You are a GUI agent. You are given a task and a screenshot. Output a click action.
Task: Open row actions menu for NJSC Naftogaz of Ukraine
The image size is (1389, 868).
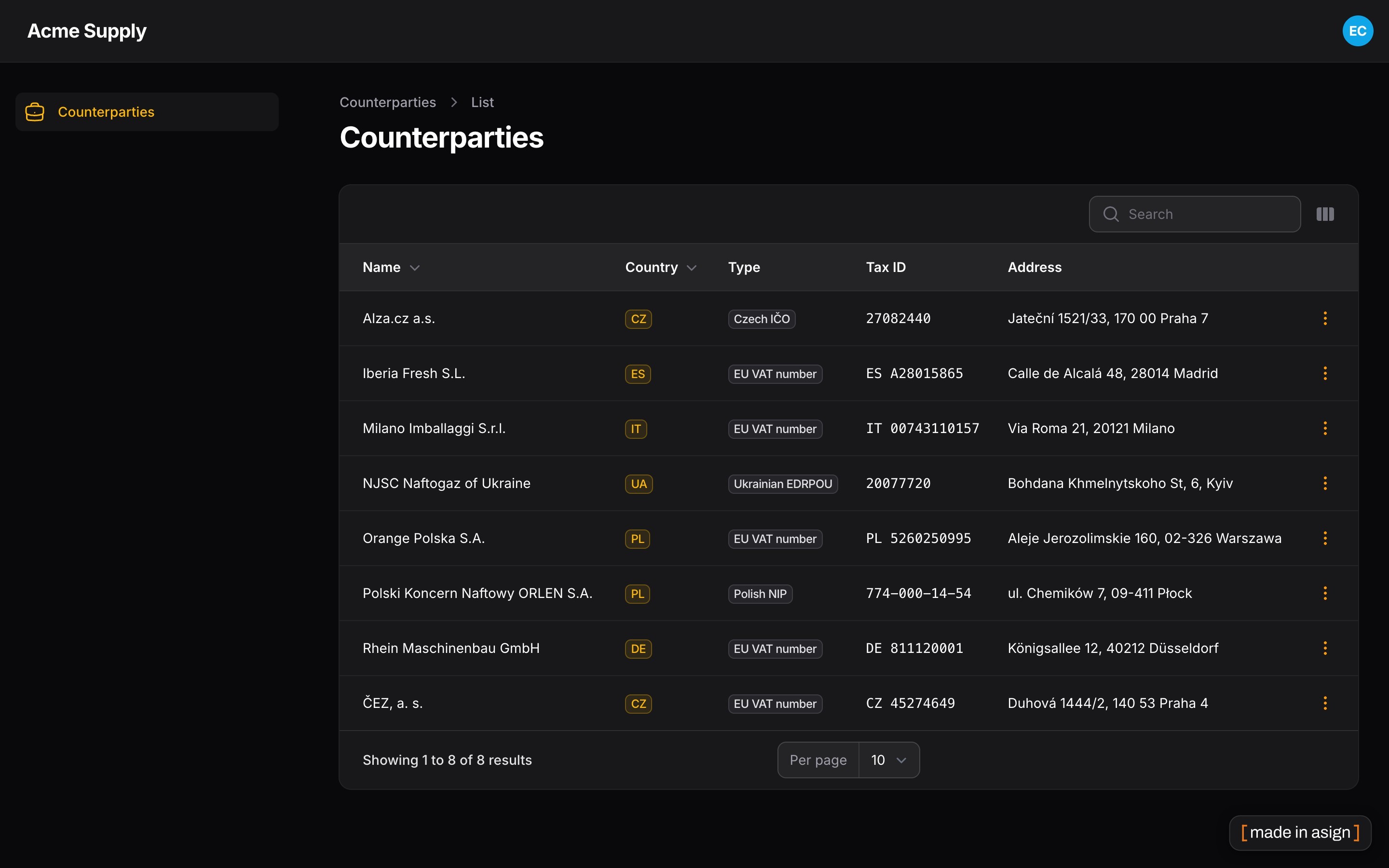tap(1325, 483)
